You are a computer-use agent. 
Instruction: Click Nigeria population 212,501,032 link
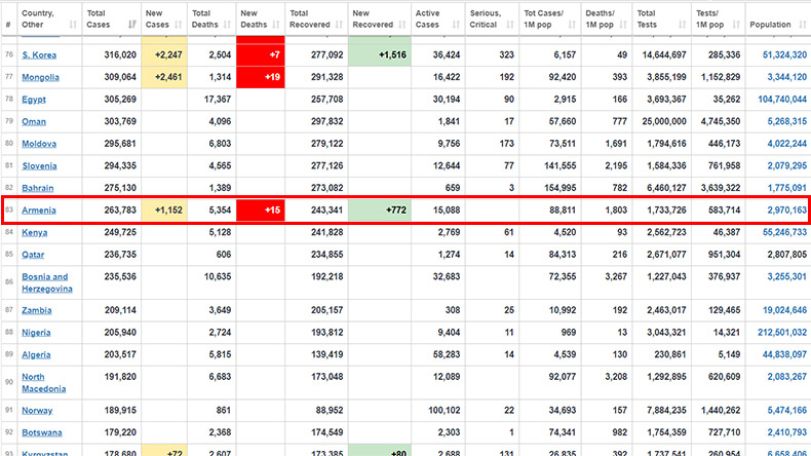[x=782, y=332]
